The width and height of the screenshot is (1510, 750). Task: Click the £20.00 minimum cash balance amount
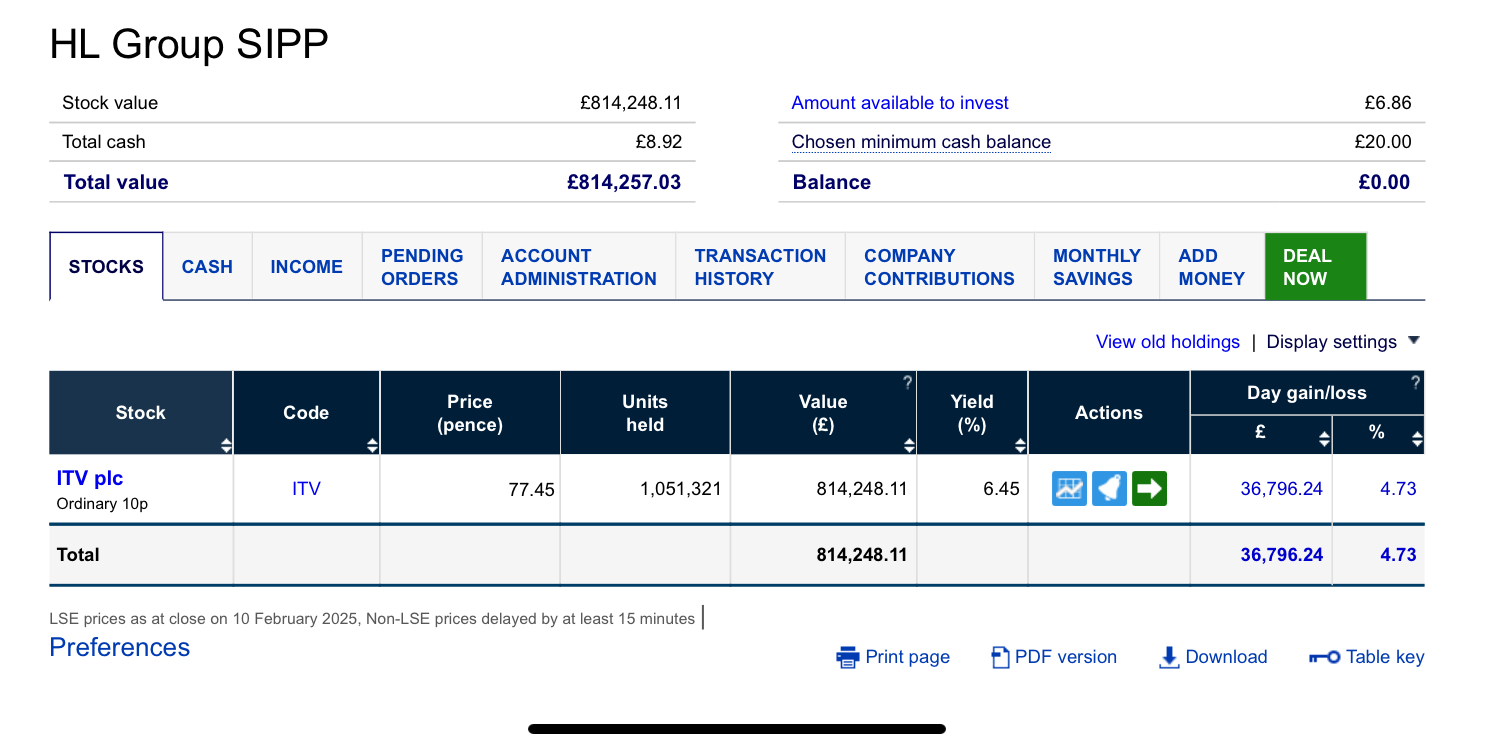pyautogui.click(x=1383, y=142)
